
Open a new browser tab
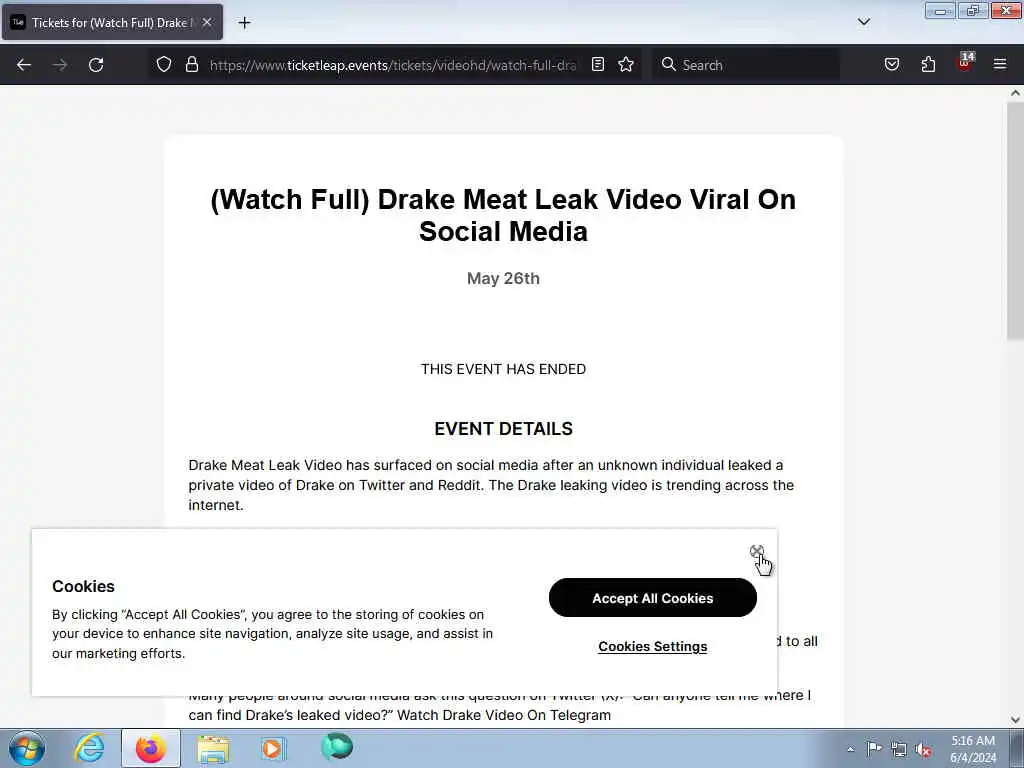coord(244,23)
